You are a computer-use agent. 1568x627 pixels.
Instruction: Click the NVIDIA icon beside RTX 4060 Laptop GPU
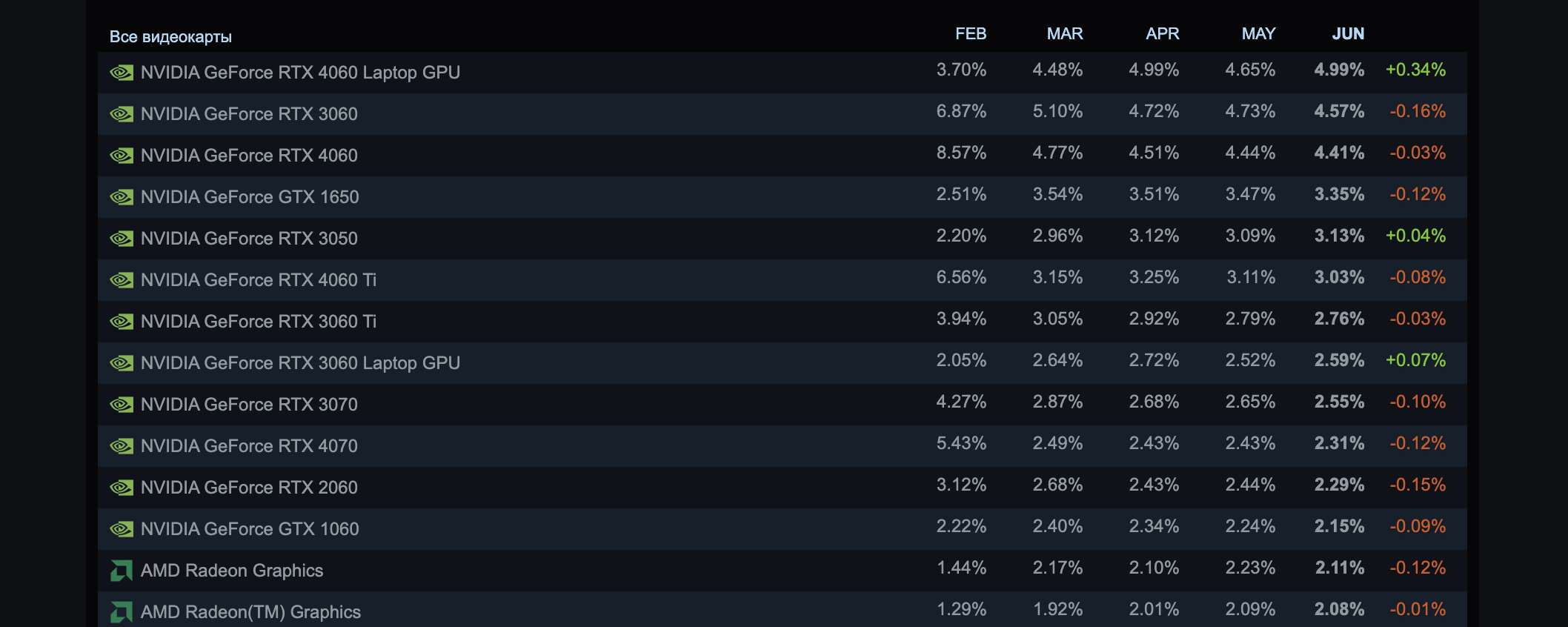point(122,72)
